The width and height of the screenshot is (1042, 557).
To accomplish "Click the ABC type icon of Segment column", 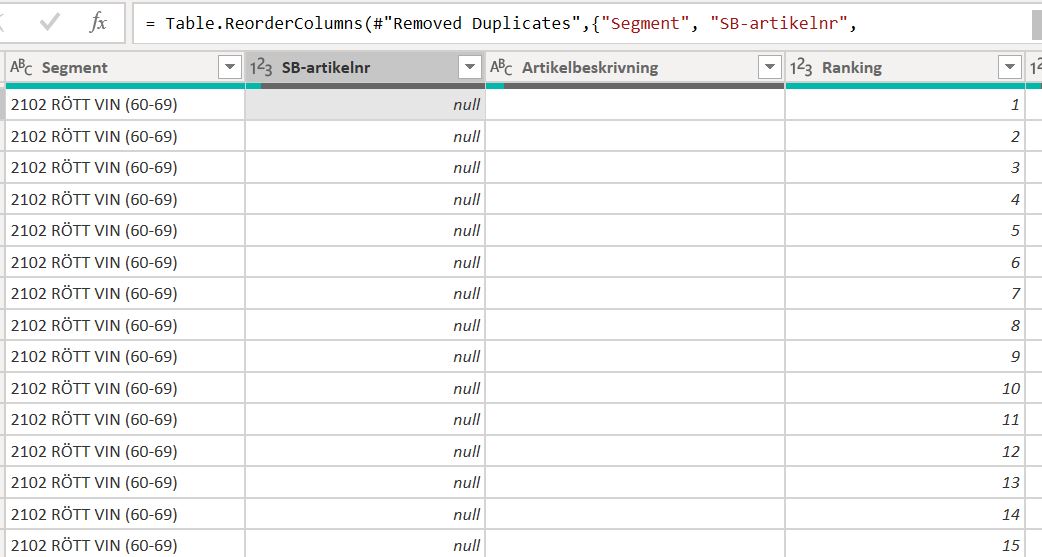I will (21, 67).
